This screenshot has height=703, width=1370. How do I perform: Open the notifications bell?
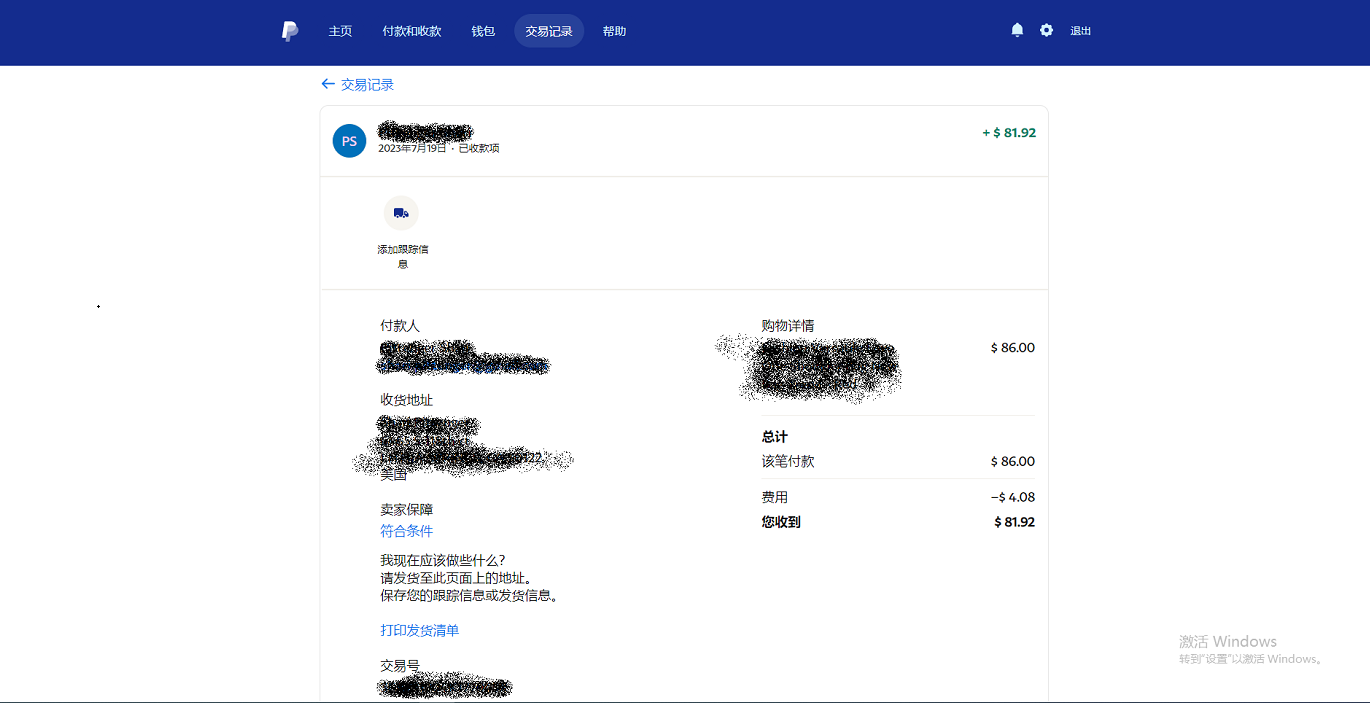(x=1017, y=30)
